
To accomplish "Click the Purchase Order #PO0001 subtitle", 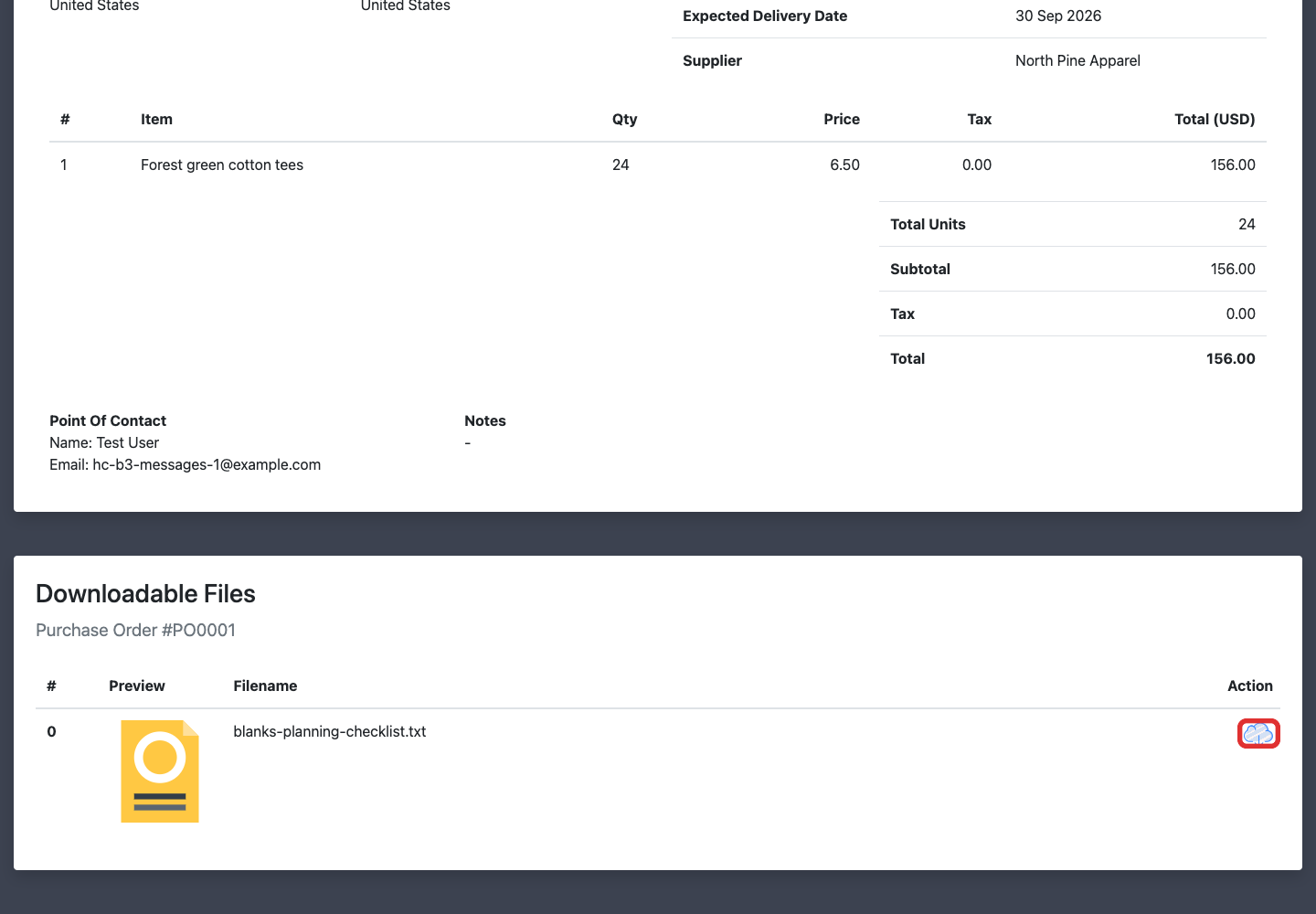I will (135, 630).
